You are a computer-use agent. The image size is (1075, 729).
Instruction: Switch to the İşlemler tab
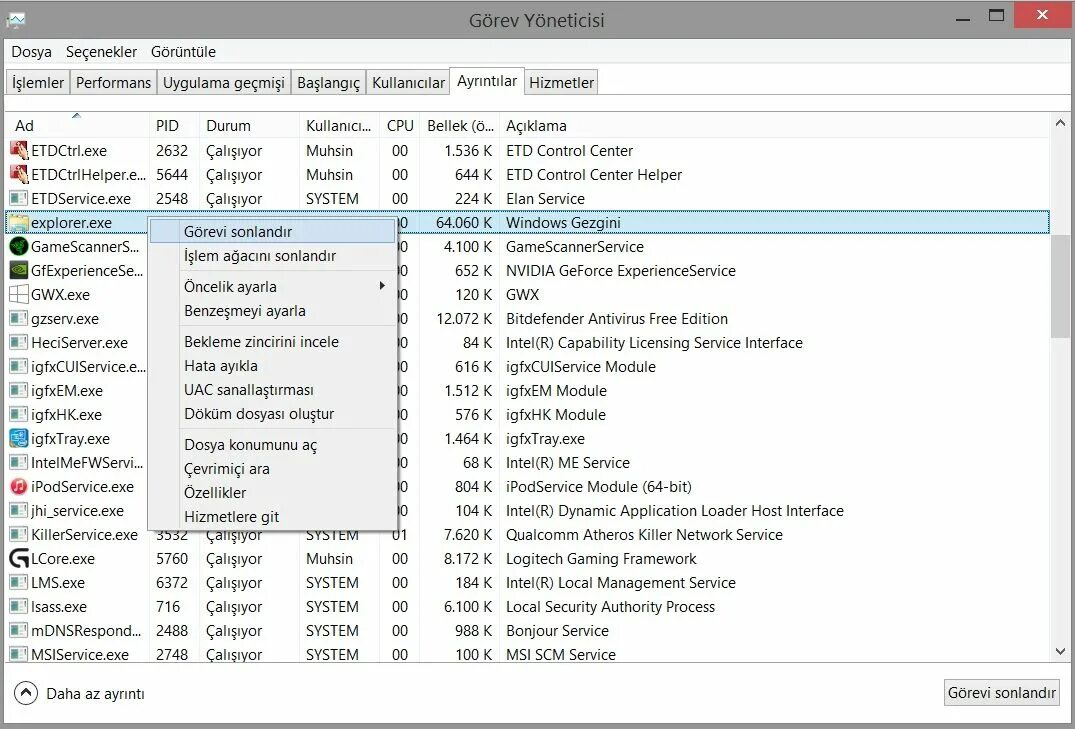tap(38, 82)
